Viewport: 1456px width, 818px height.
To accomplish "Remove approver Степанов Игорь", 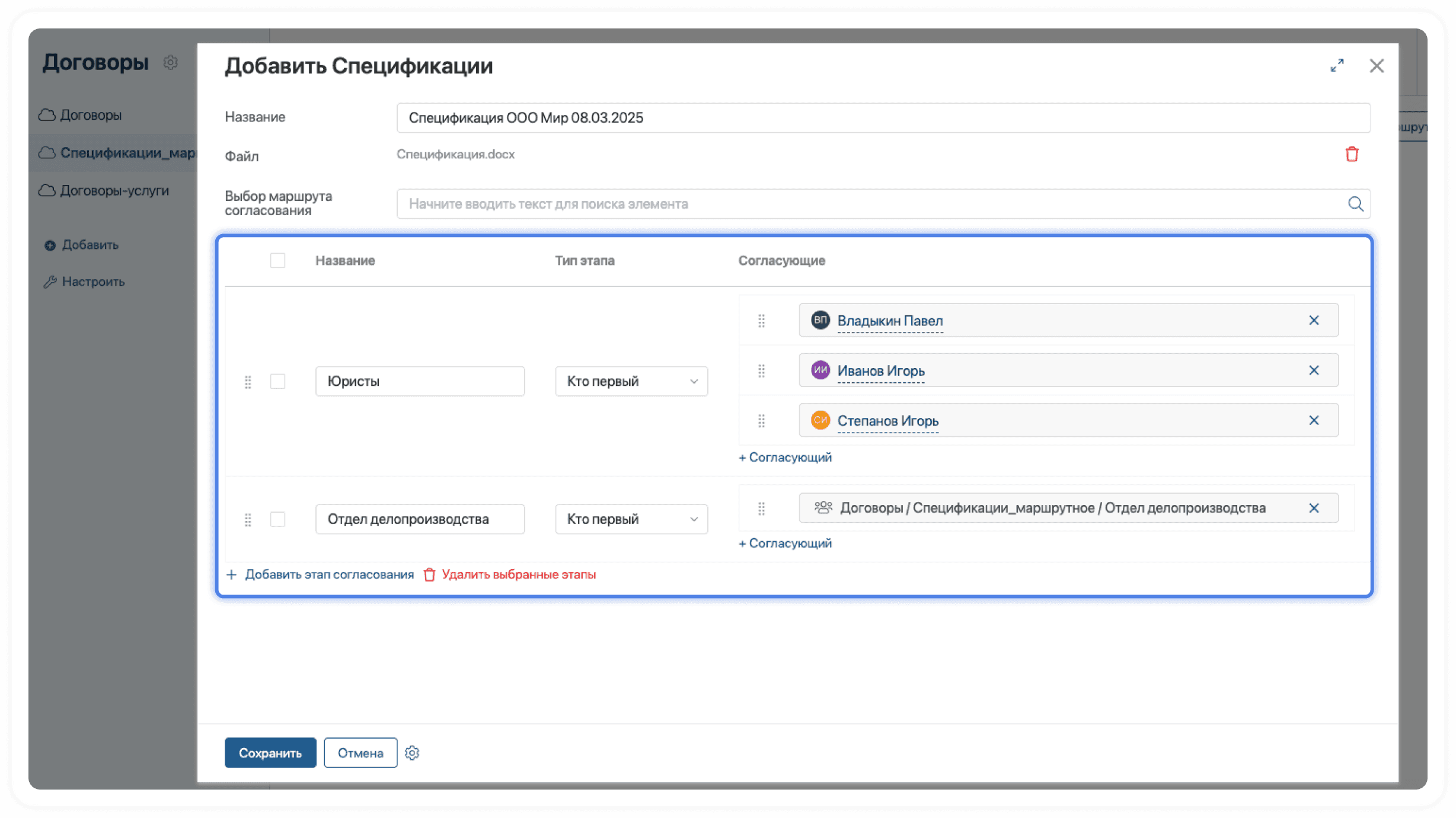I will pos(1314,420).
